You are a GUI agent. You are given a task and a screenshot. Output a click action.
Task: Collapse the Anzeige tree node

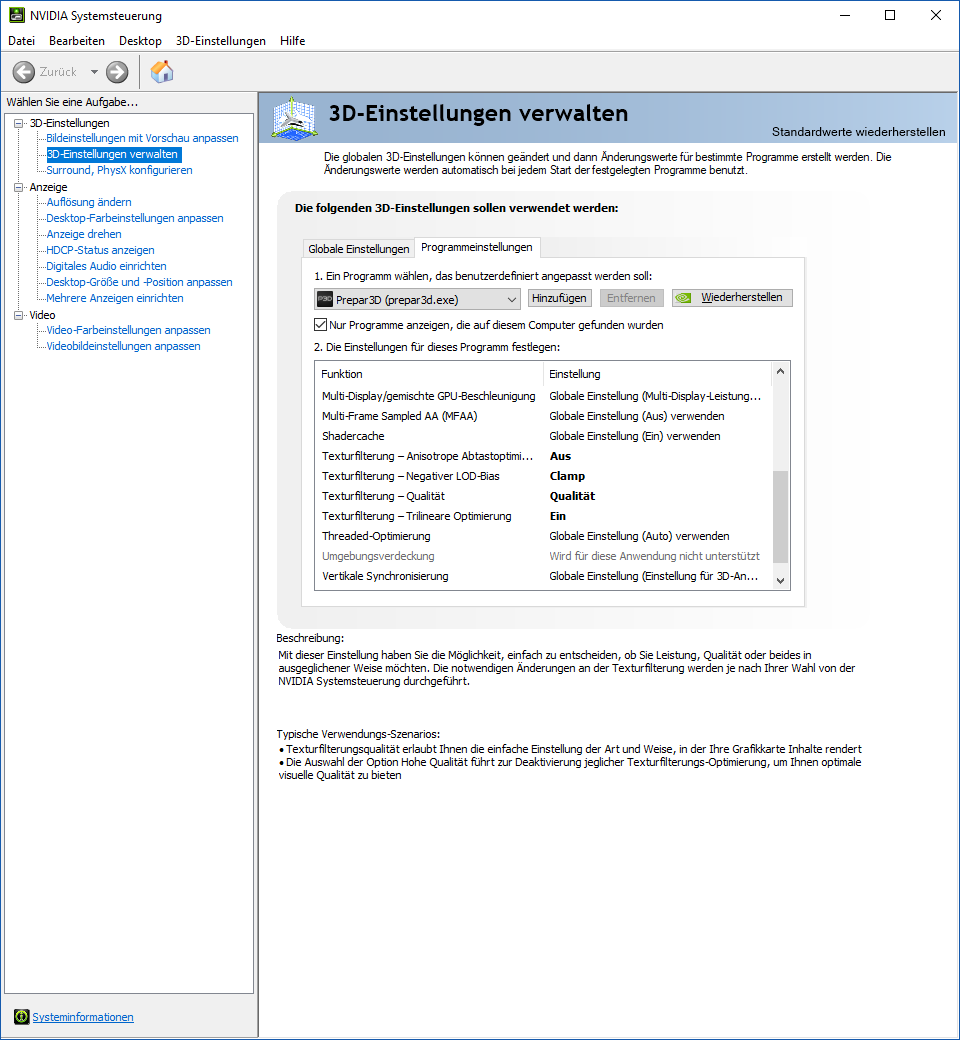pos(19,188)
